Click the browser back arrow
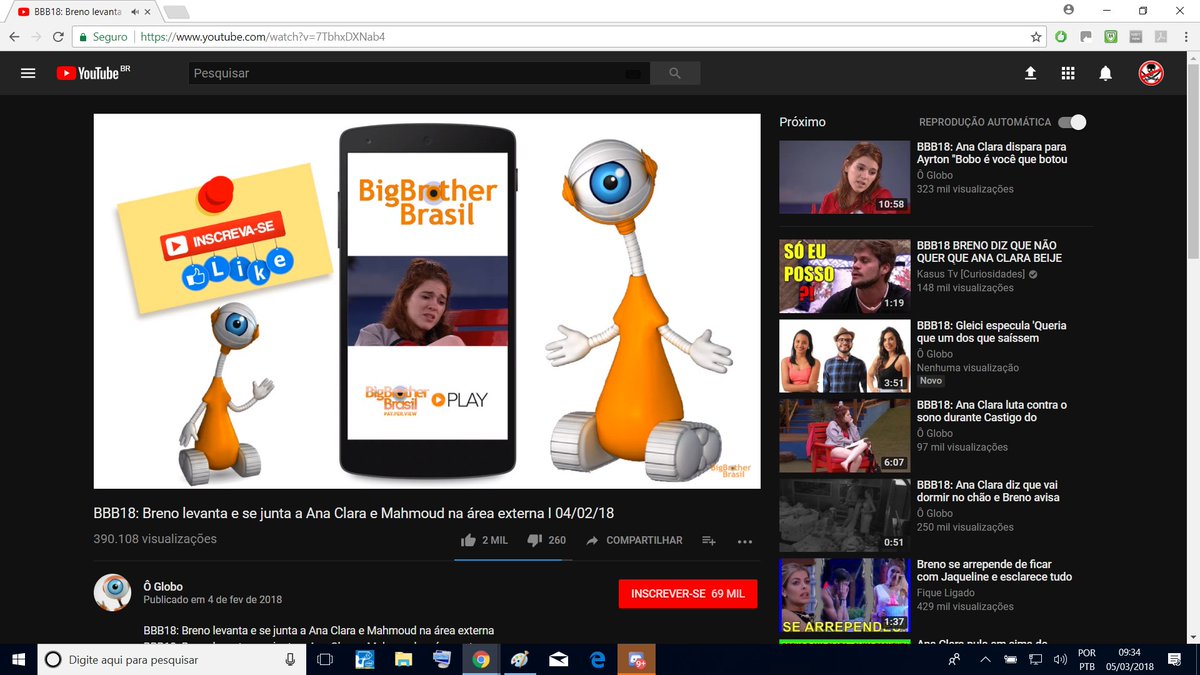Screen dimensions: 1200x675 point(14,37)
